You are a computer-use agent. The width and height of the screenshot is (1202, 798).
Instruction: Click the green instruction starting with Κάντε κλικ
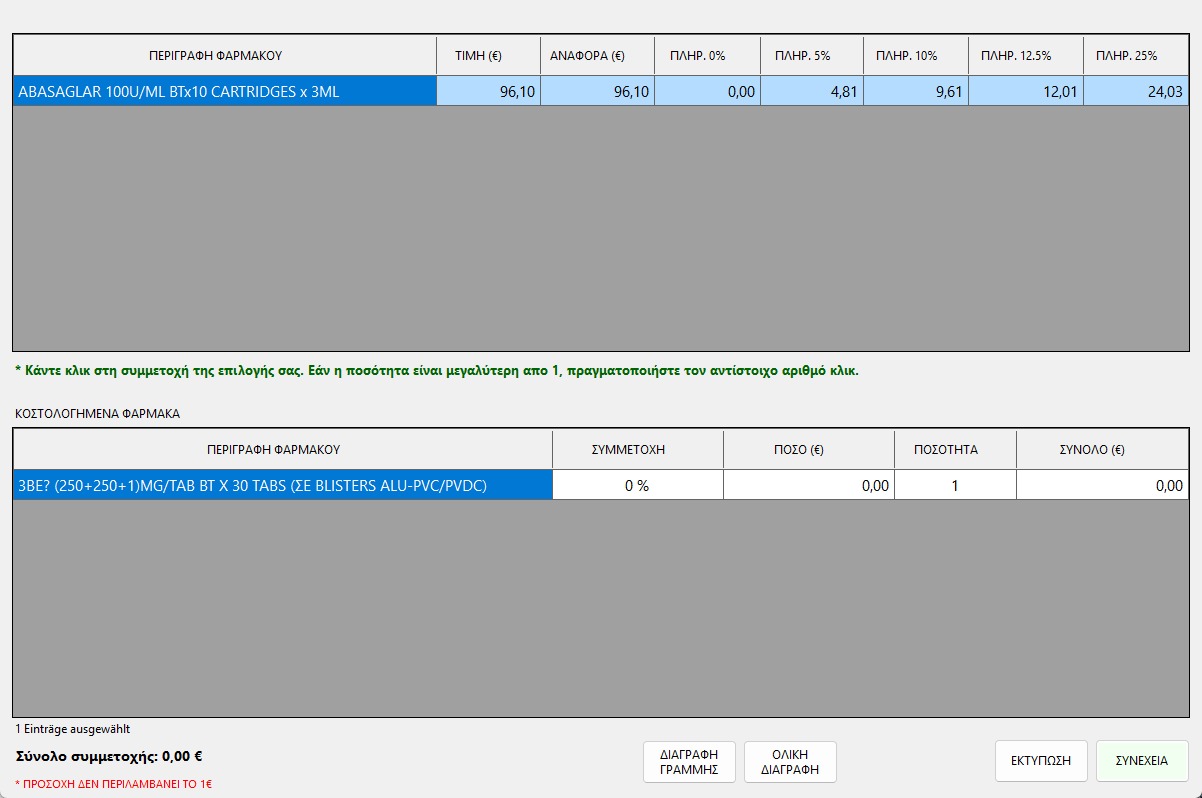437,370
